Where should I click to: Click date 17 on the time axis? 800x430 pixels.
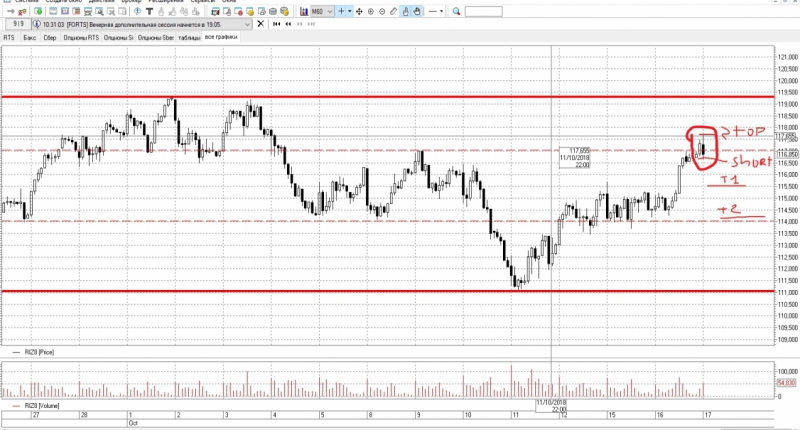click(x=708, y=415)
